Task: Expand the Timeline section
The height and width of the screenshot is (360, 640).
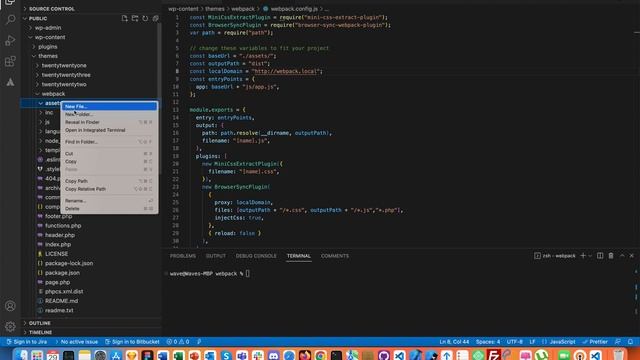Action: click(x=40, y=332)
